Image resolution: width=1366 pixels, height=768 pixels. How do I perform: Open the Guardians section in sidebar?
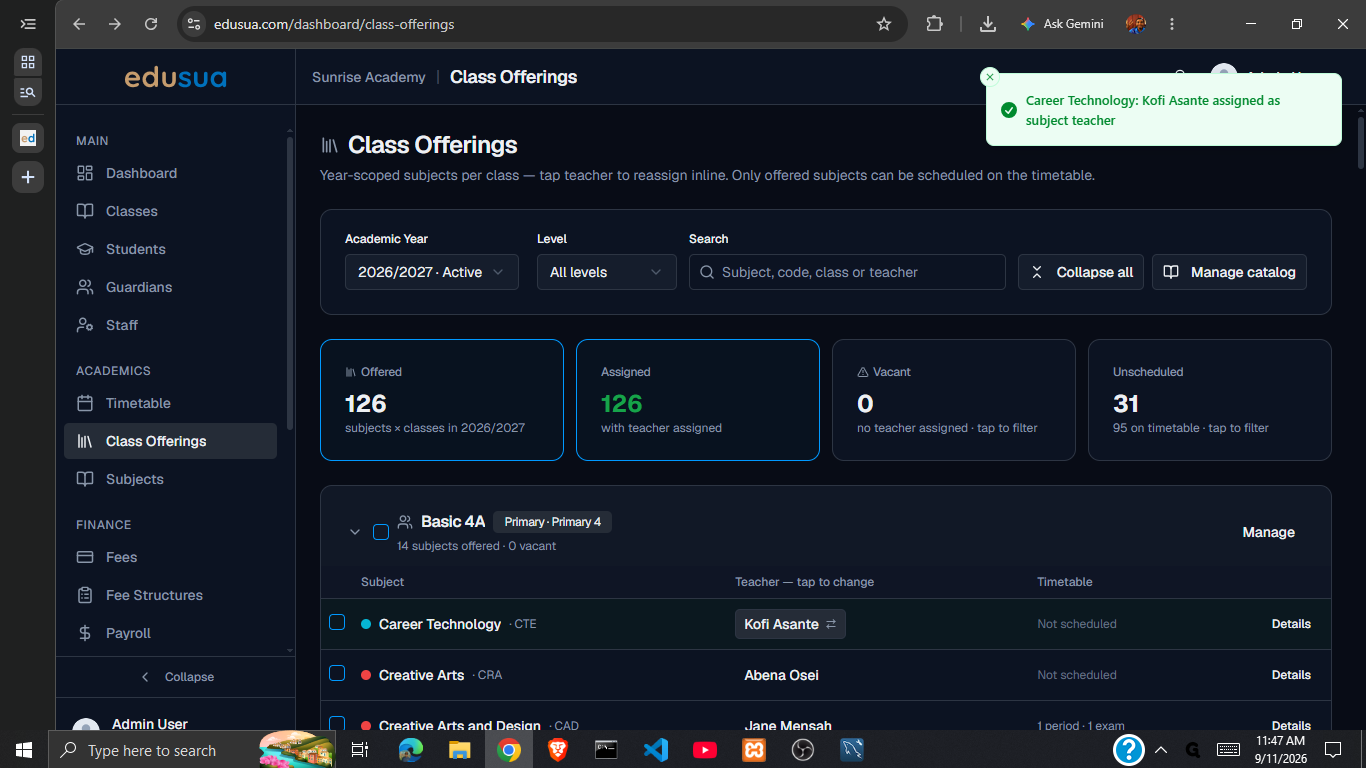[x=170, y=287]
